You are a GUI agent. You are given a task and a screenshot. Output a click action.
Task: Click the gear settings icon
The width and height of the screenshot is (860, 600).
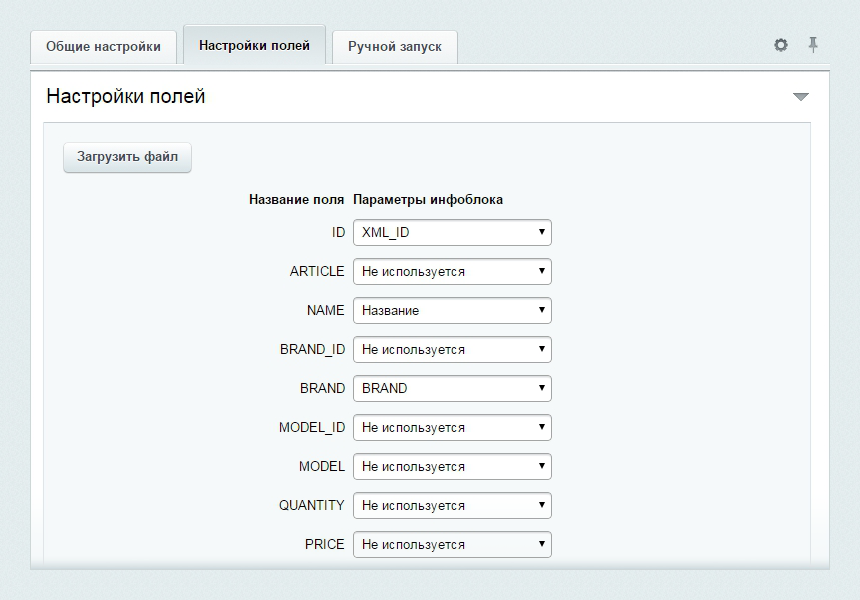(781, 45)
